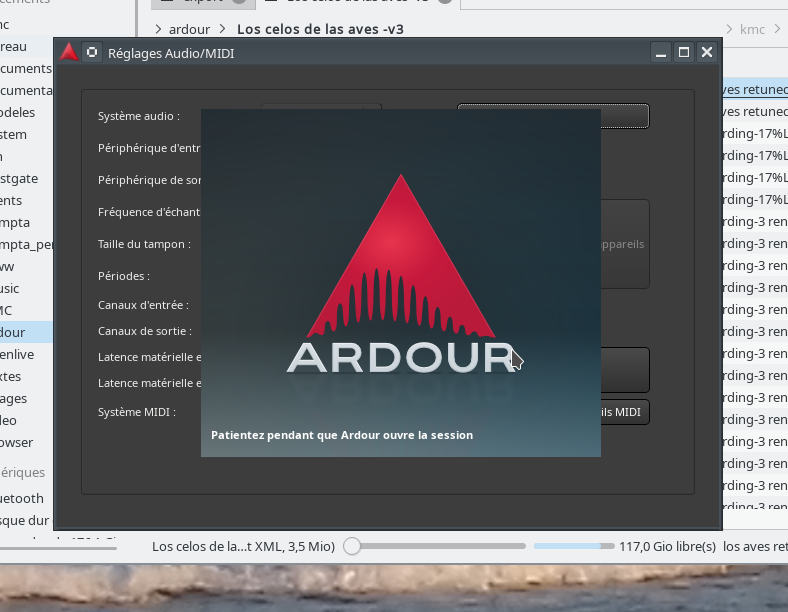The image size is (788, 612).
Task: Click the 'Périphérique de sor' label
Action: pyautogui.click(x=149, y=180)
